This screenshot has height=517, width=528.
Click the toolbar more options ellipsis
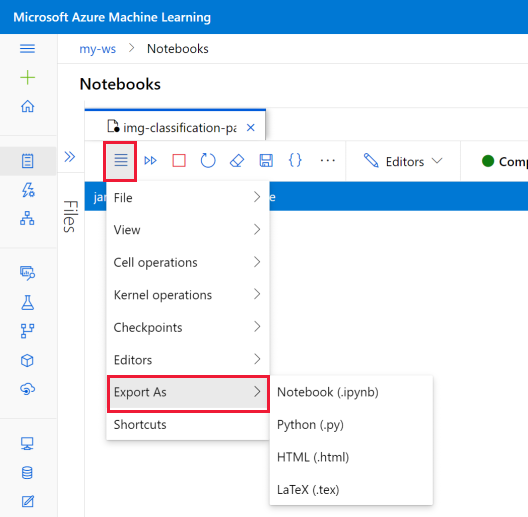point(327,161)
